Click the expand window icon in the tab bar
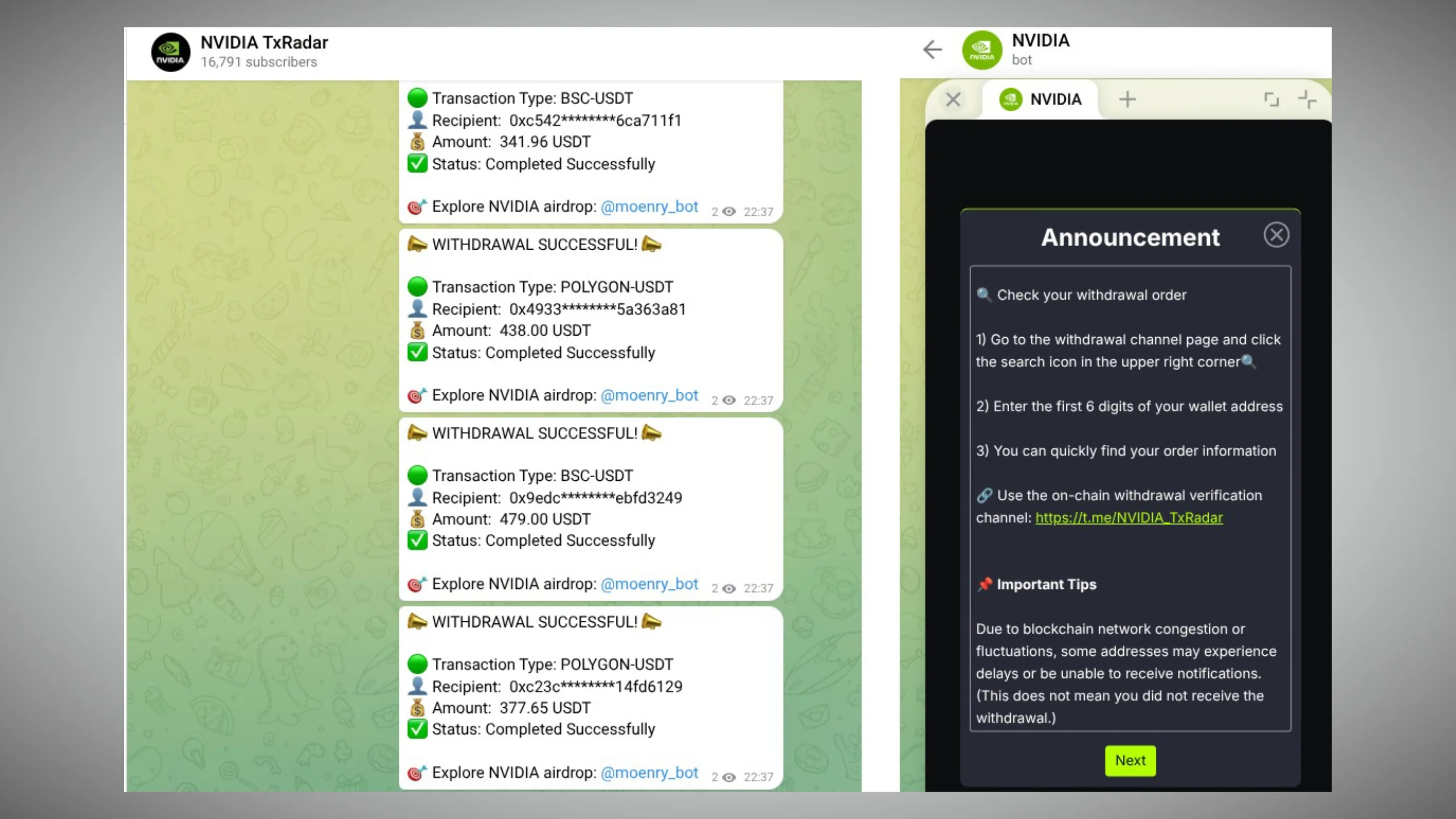Image resolution: width=1456 pixels, height=819 pixels. coord(1271,100)
